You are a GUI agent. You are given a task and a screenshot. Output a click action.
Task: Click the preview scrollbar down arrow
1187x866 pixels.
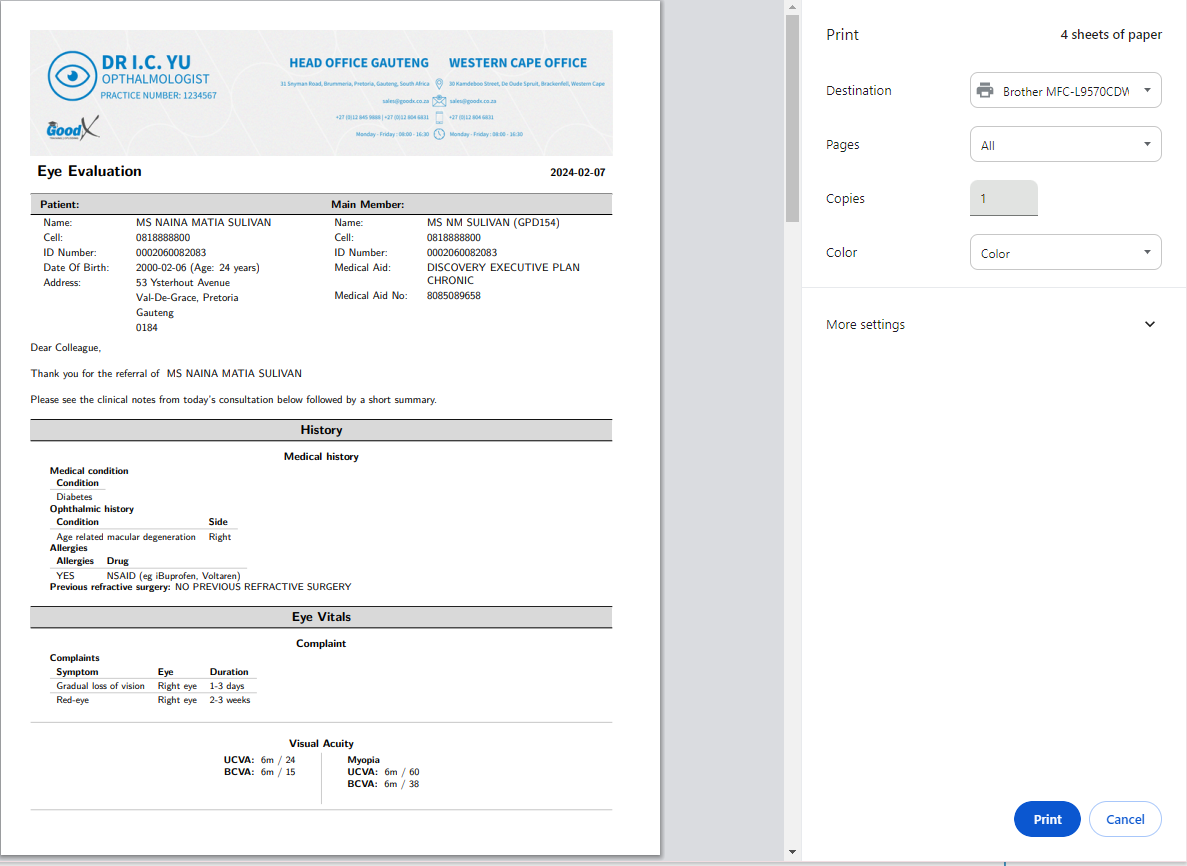click(792, 852)
